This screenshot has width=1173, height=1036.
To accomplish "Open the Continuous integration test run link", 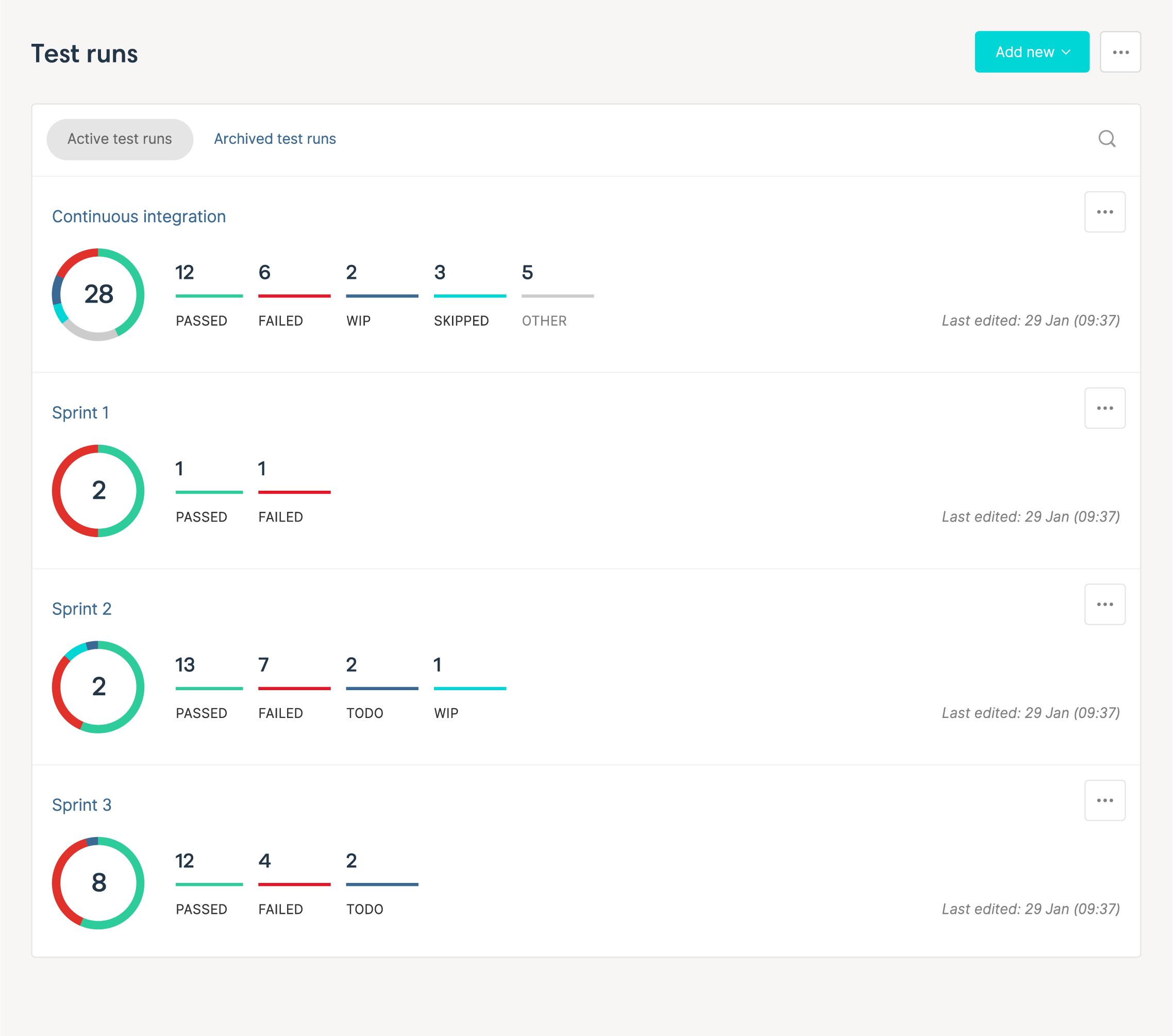I will coord(139,217).
